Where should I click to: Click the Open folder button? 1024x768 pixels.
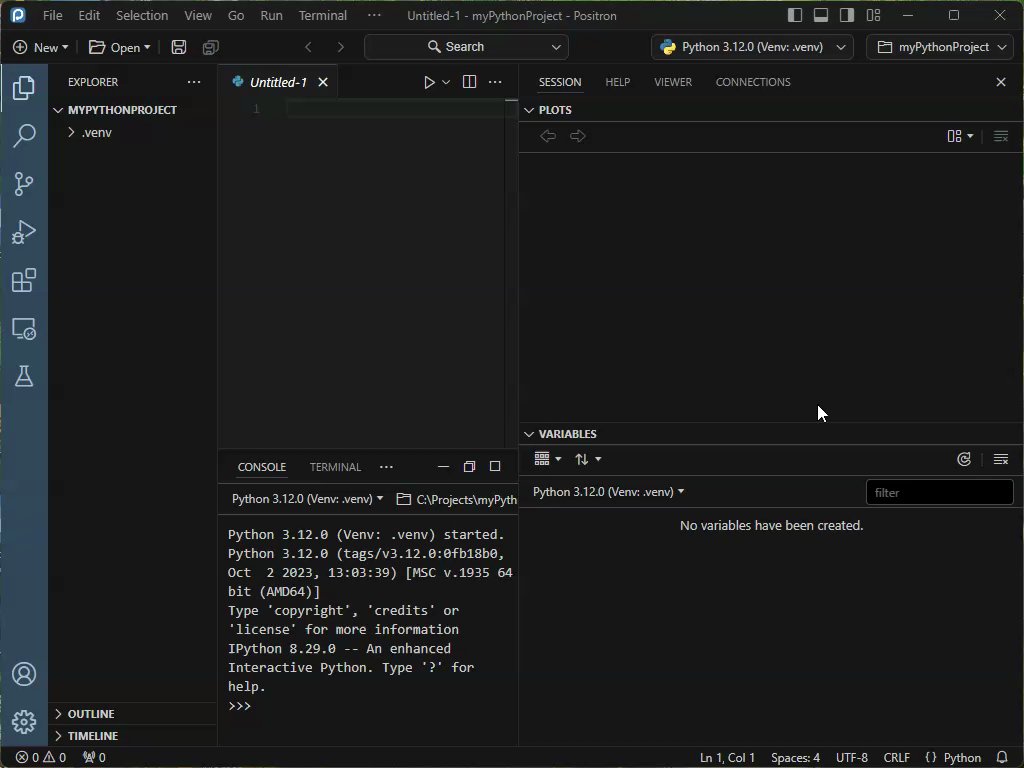[x=118, y=47]
